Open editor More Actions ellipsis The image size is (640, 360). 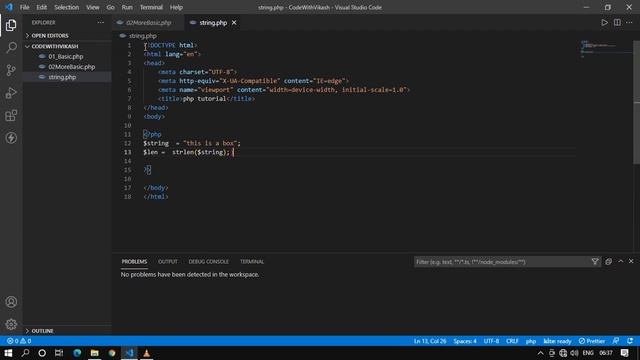click(x=629, y=23)
